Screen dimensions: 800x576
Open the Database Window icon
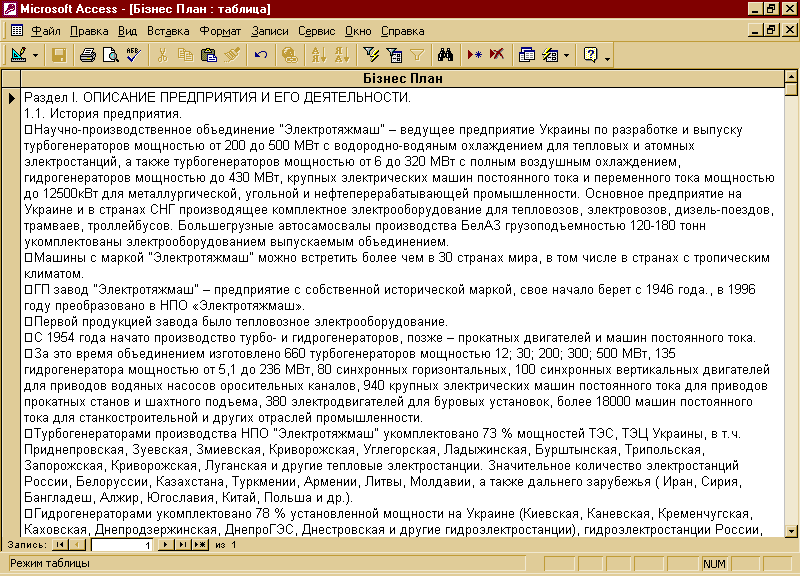point(527,55)
